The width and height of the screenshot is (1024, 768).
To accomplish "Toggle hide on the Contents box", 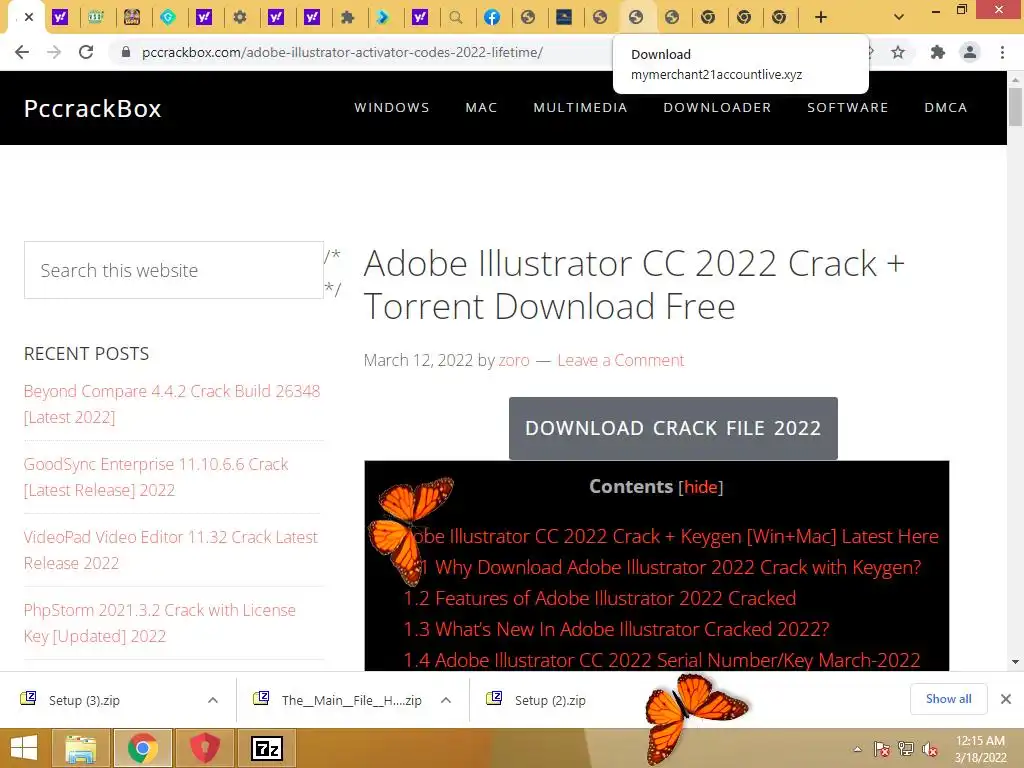I will coord(701,487).
